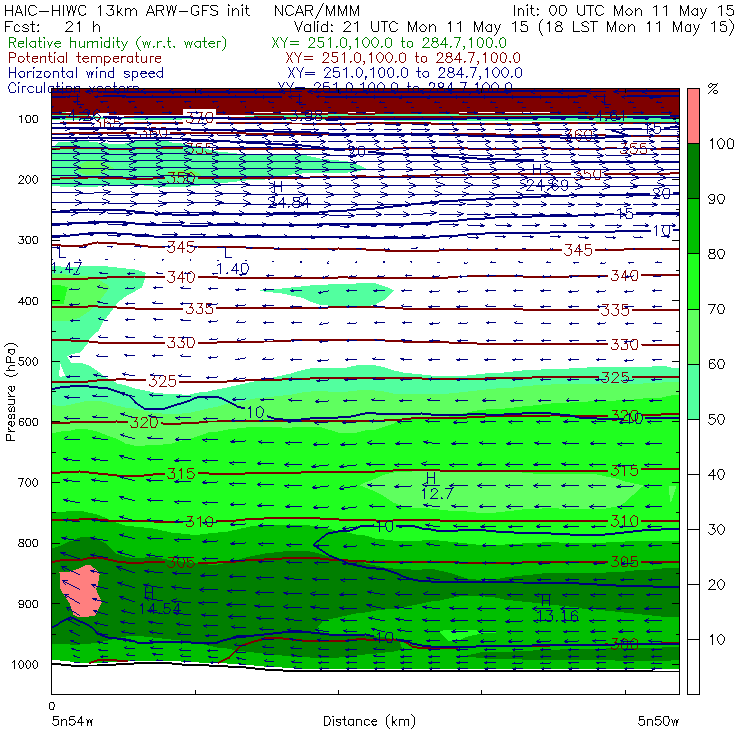Image resolution: width=740 pixels, height=740 pixels.
Task: Click the red 'Potential temperature' legend label
Action: [85, 58]
